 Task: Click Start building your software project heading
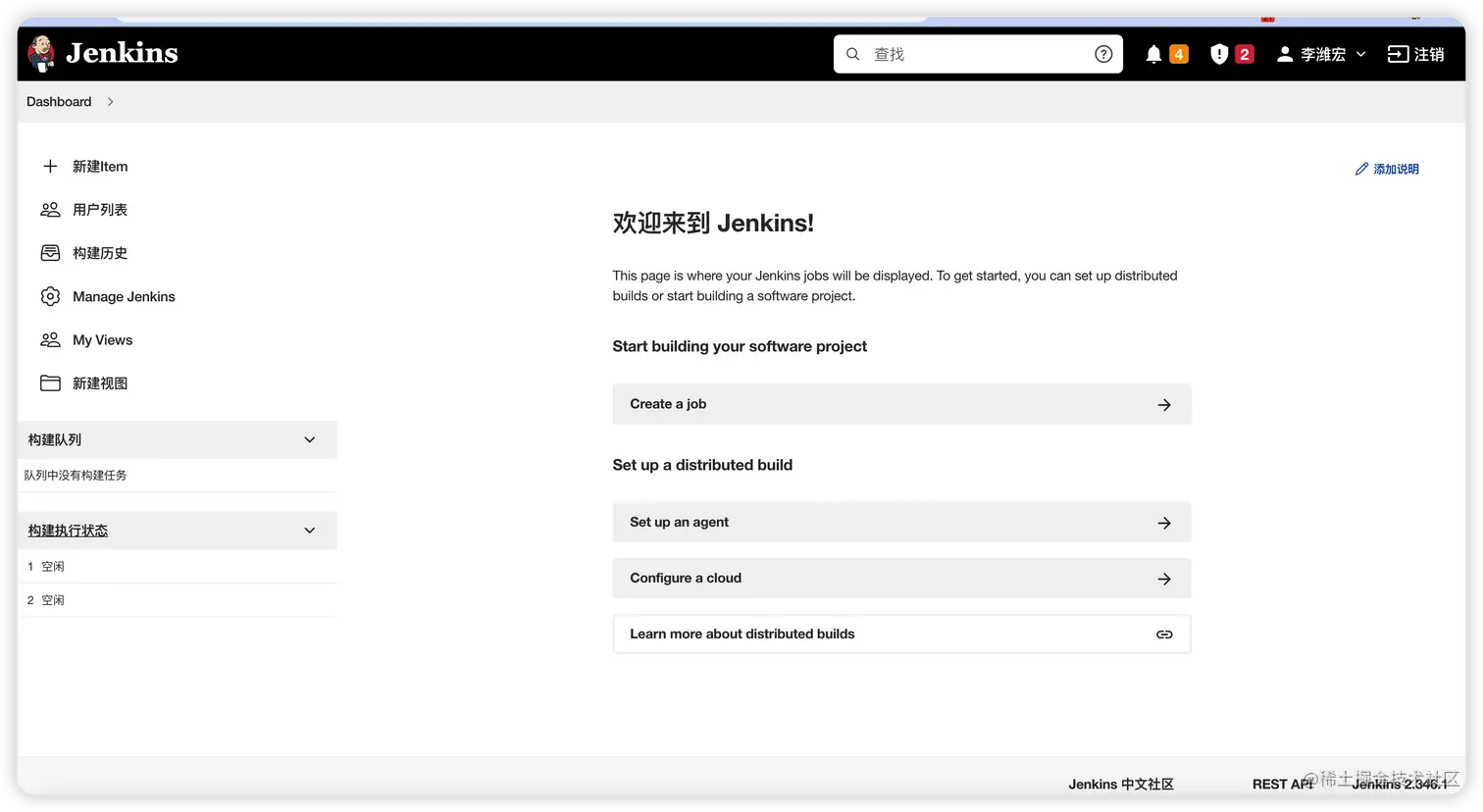click(x=740, y=346)
